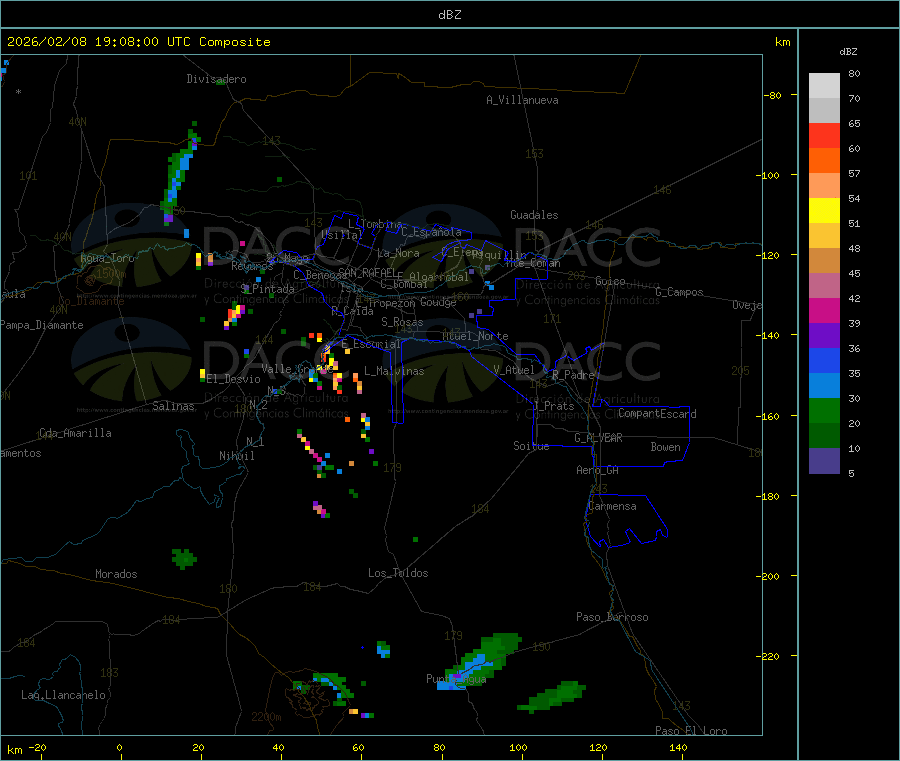This screenshot has width=900, height=761.
Task: Click the Lag.Llancanelo map label
Action: click(x=64, y=695)
